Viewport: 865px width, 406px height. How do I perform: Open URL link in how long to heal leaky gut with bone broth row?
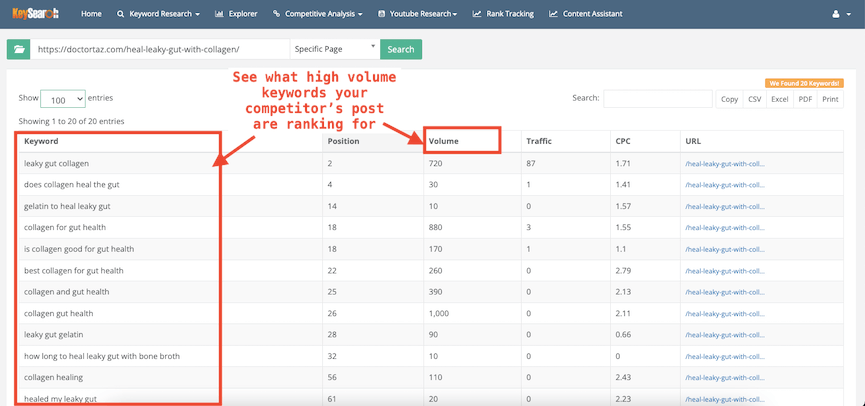coord(725,356)
